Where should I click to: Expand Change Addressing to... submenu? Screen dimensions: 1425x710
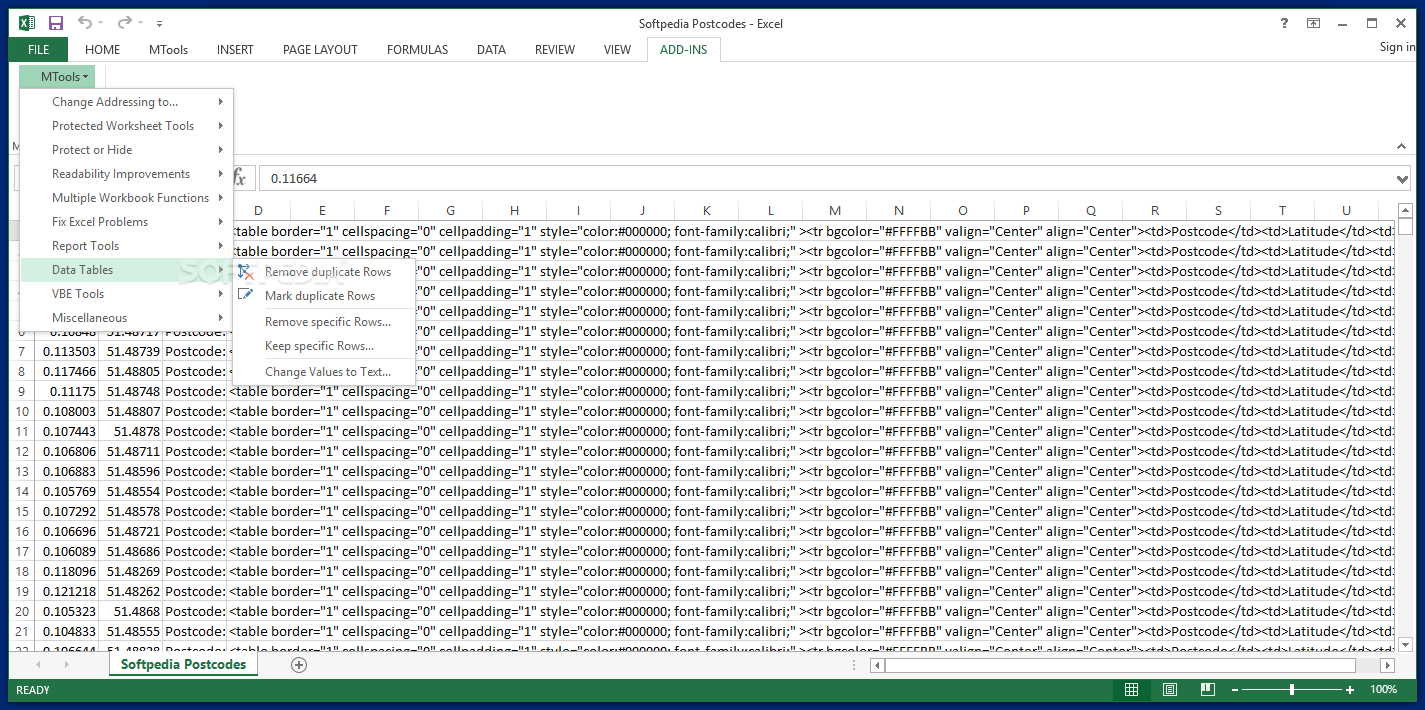pos(127,102)
